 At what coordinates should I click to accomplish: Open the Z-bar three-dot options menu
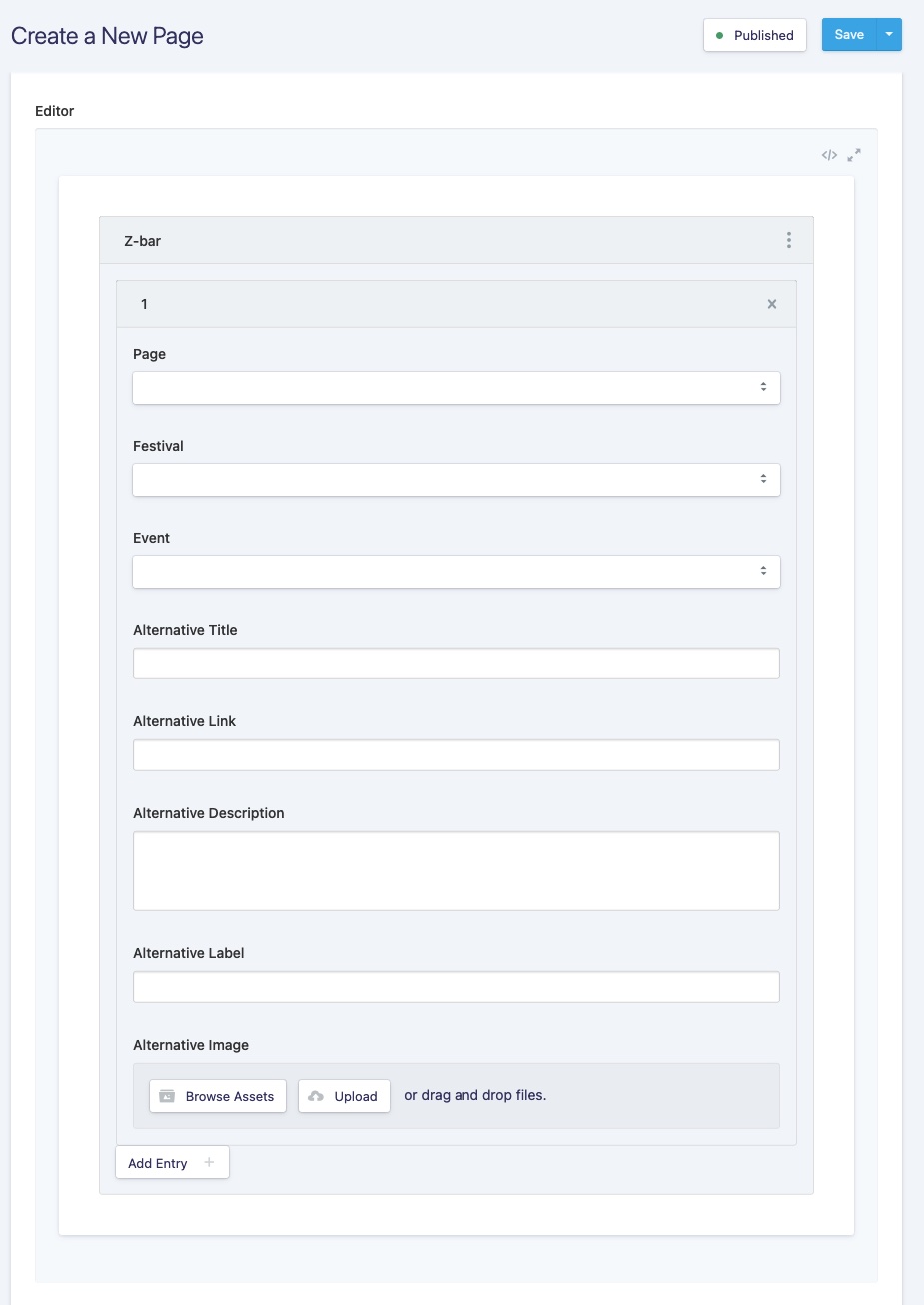(788, 240)
